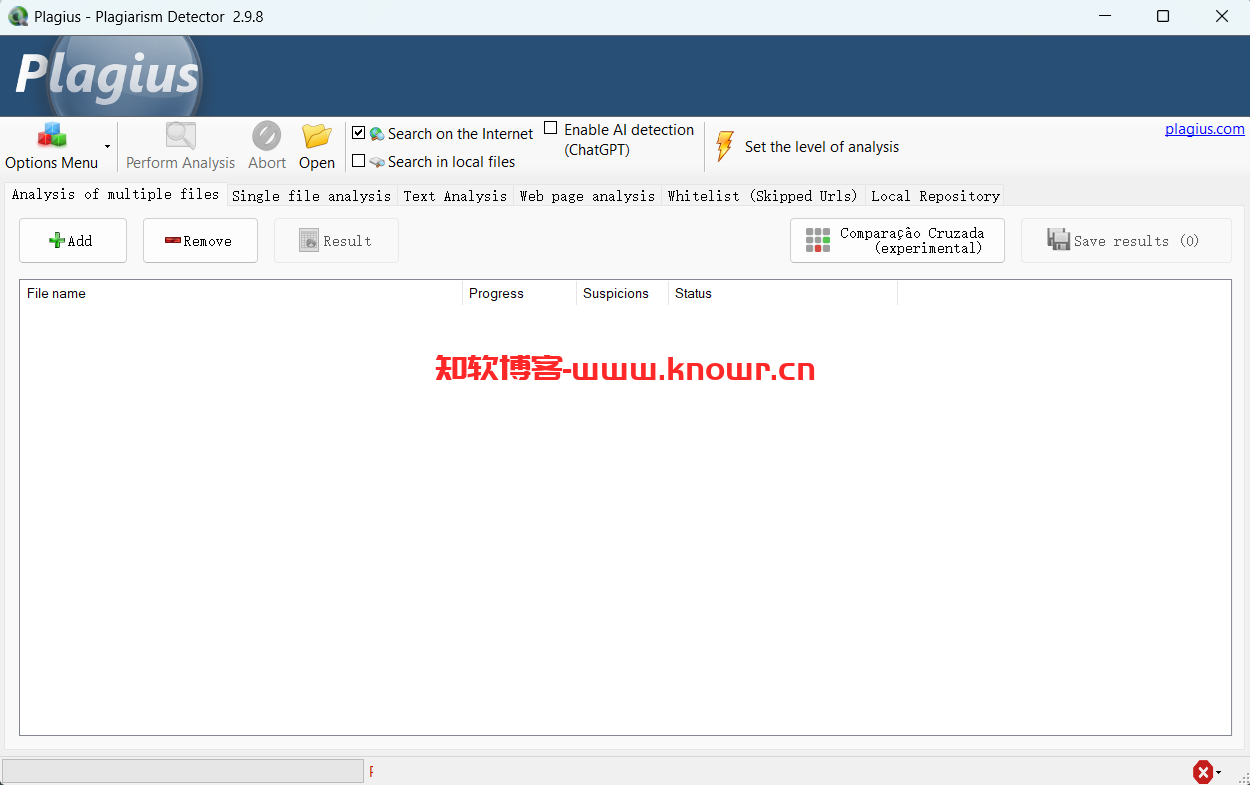Open a file with the folder icon
Viewport: 1250px width, 785px height.
pyautogui.click(x=317, y=147)
